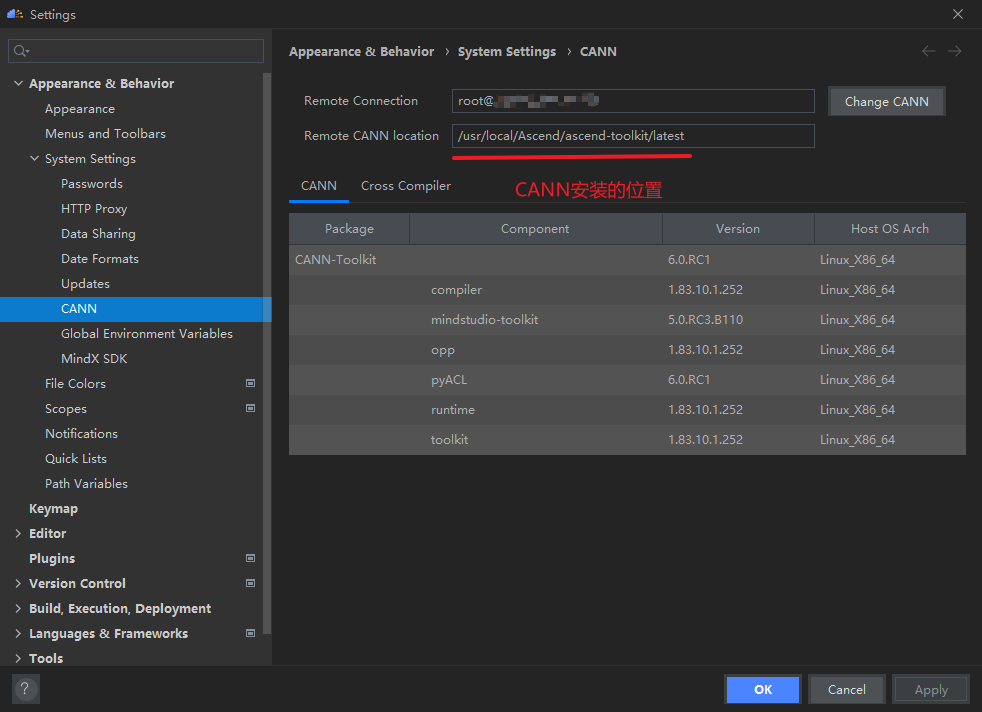This screenshot has width=982, height=712.
Task: Collapse the System Settings subtree
Action: pos(34,158)
